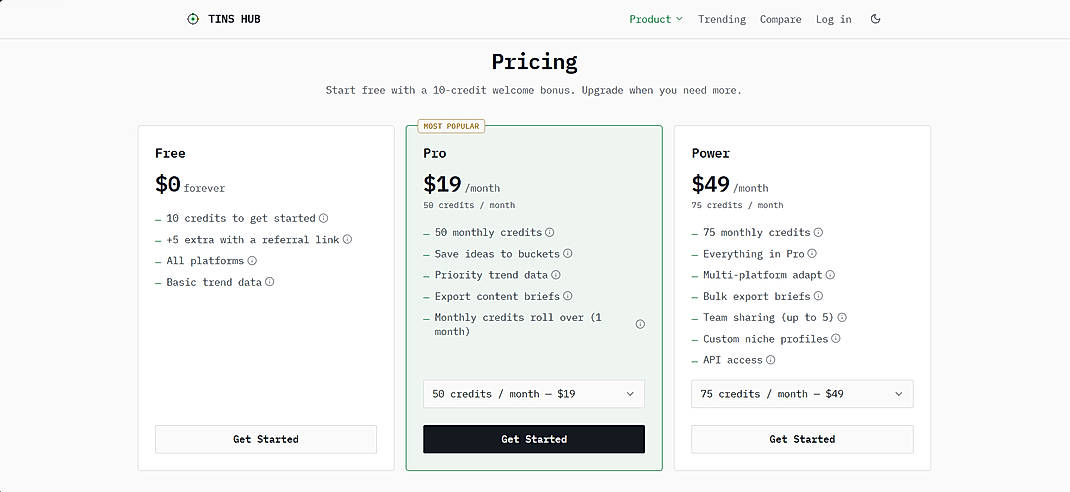Click the $49 /month price
Screen dimensions: 1070x492
pyautogui.click(x=729, y=184)
